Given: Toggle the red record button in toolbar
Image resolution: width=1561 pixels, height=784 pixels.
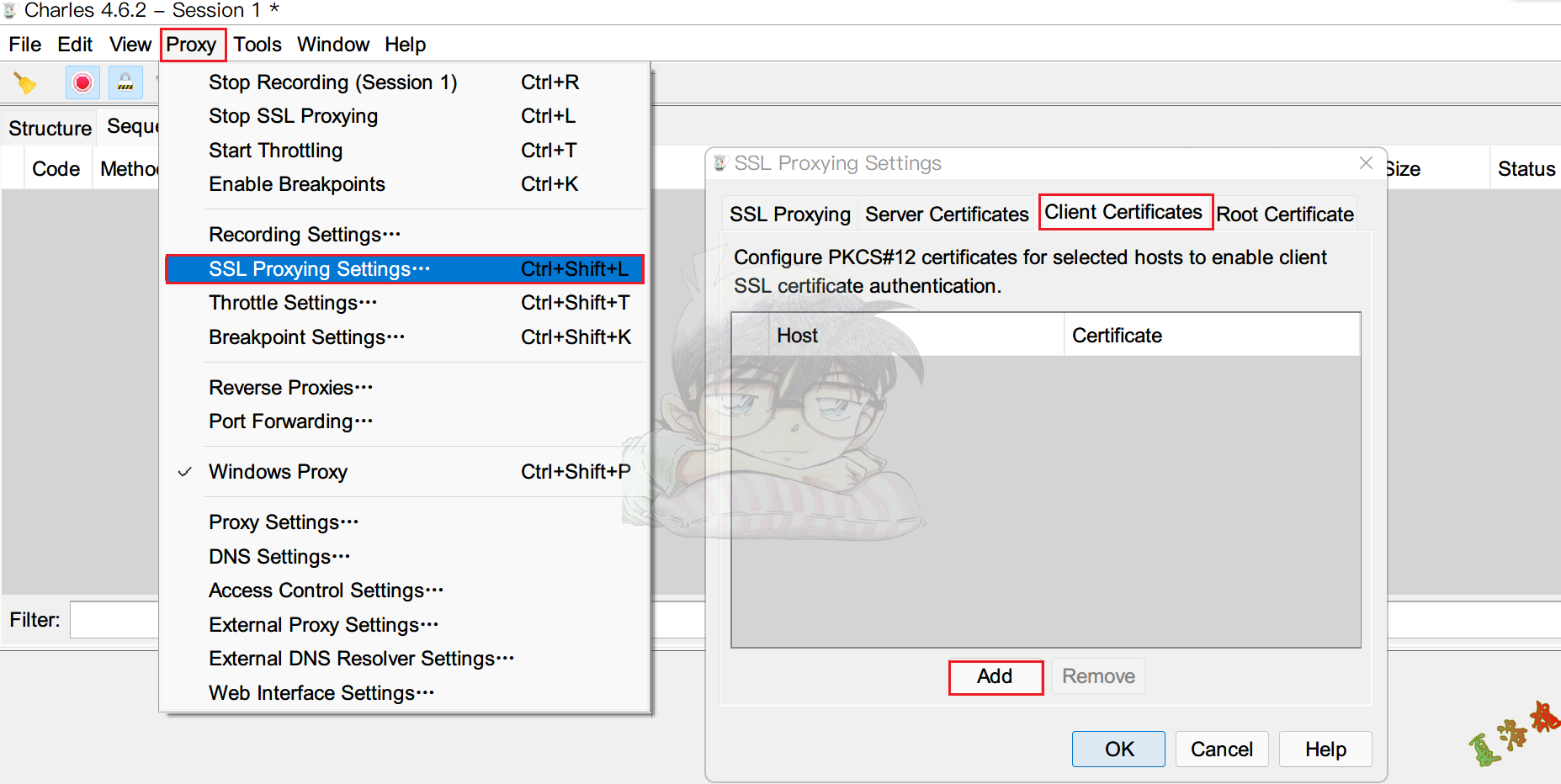Looking at the screenshot, I should click(x=82, y=82).
